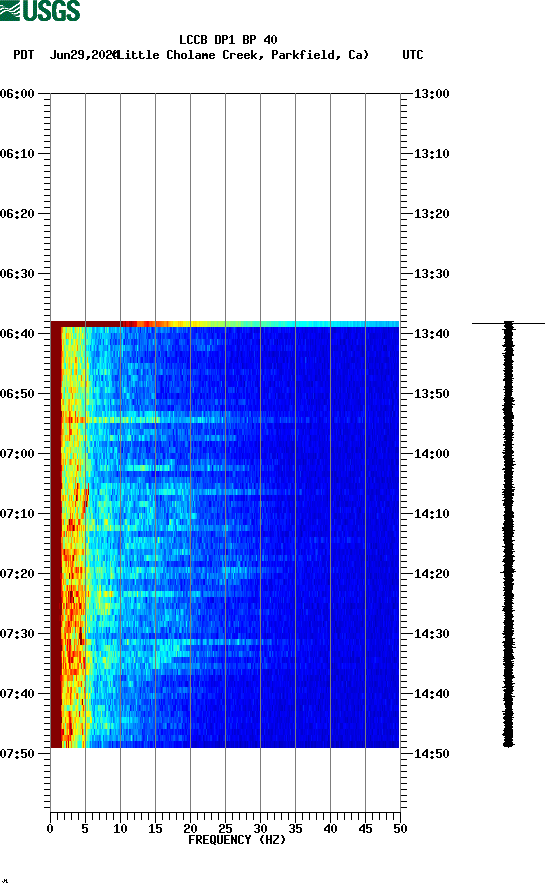Click the 20 Hz frequency axis label

coord(190,829)
